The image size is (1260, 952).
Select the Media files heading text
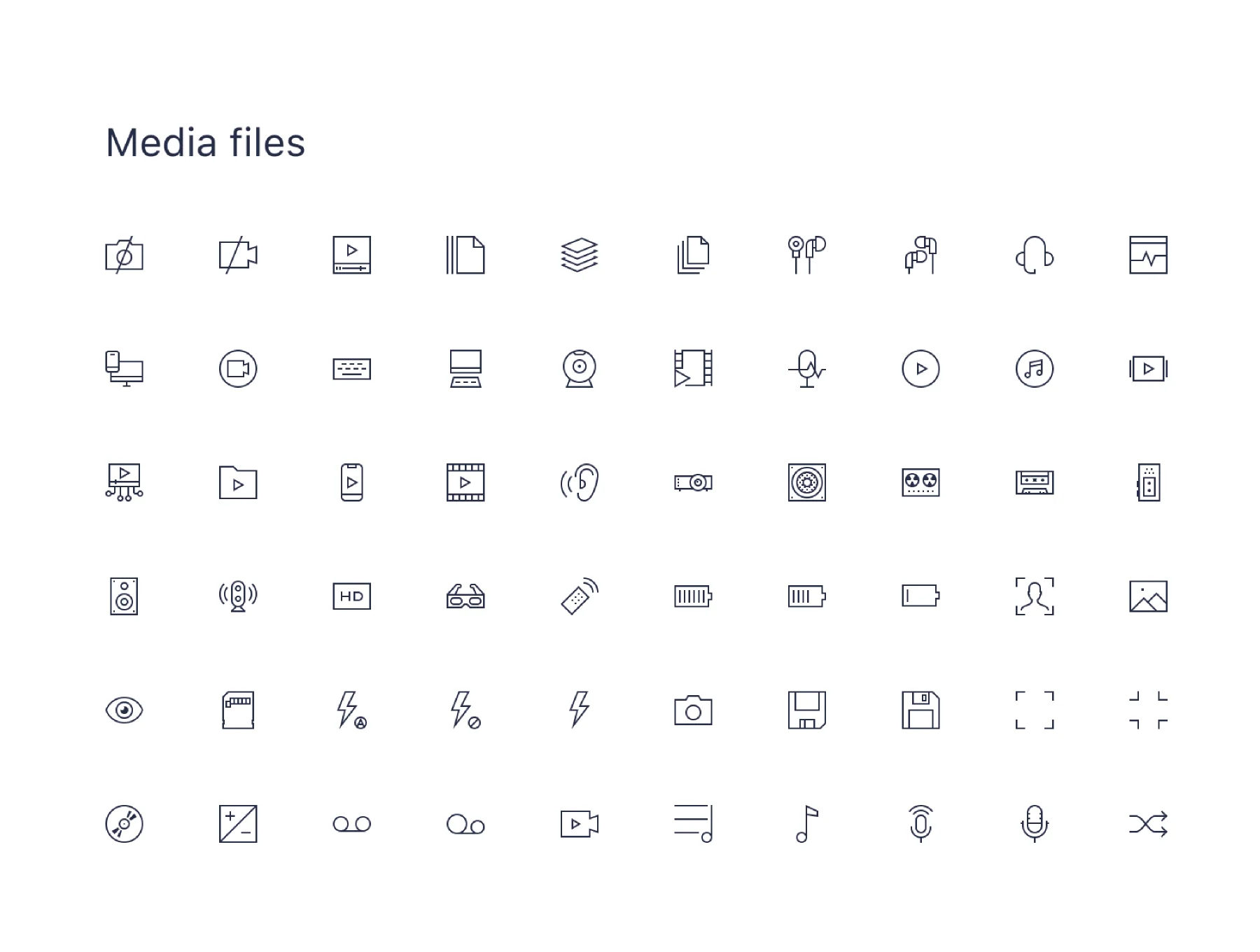(205, 143)
